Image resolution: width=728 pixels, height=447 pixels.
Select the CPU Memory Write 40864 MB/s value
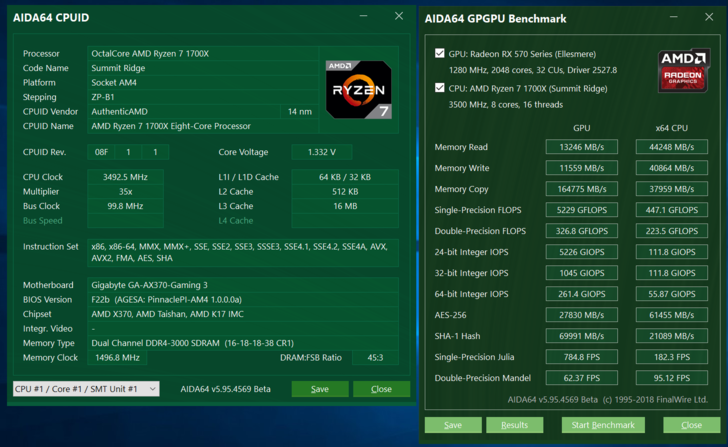[672, 168]
